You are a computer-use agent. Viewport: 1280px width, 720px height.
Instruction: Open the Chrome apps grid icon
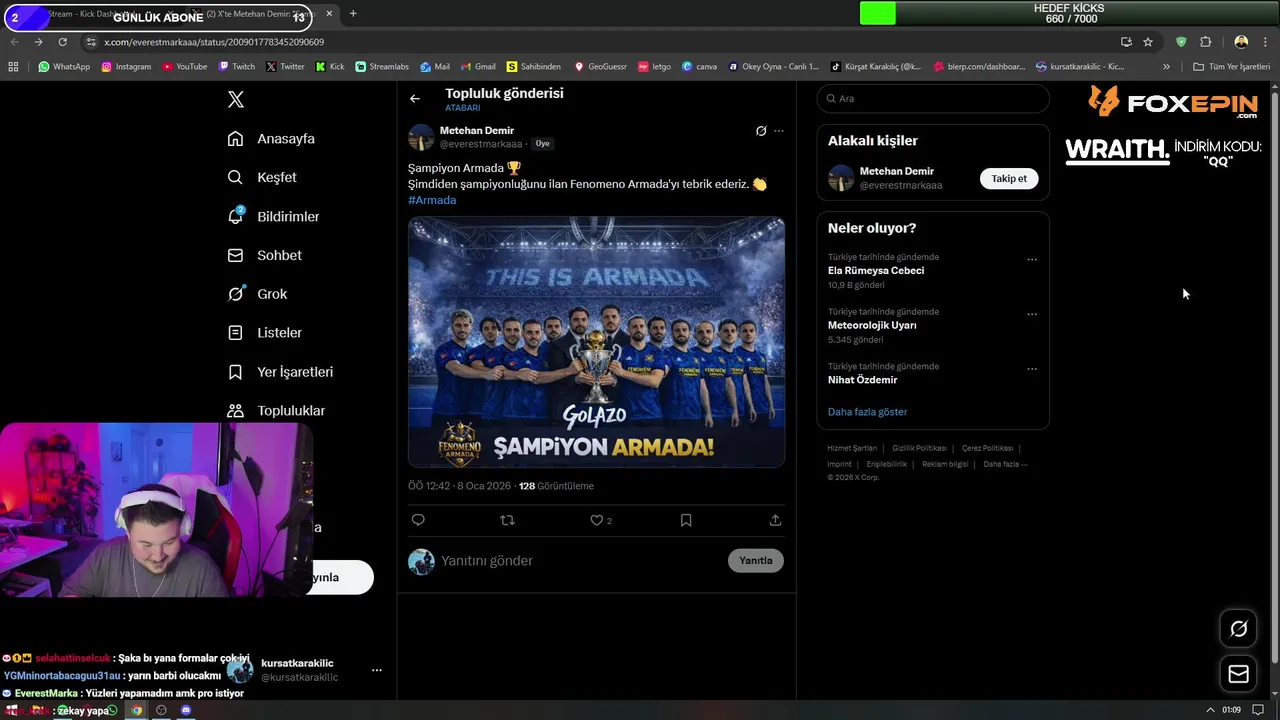(13, 67)
